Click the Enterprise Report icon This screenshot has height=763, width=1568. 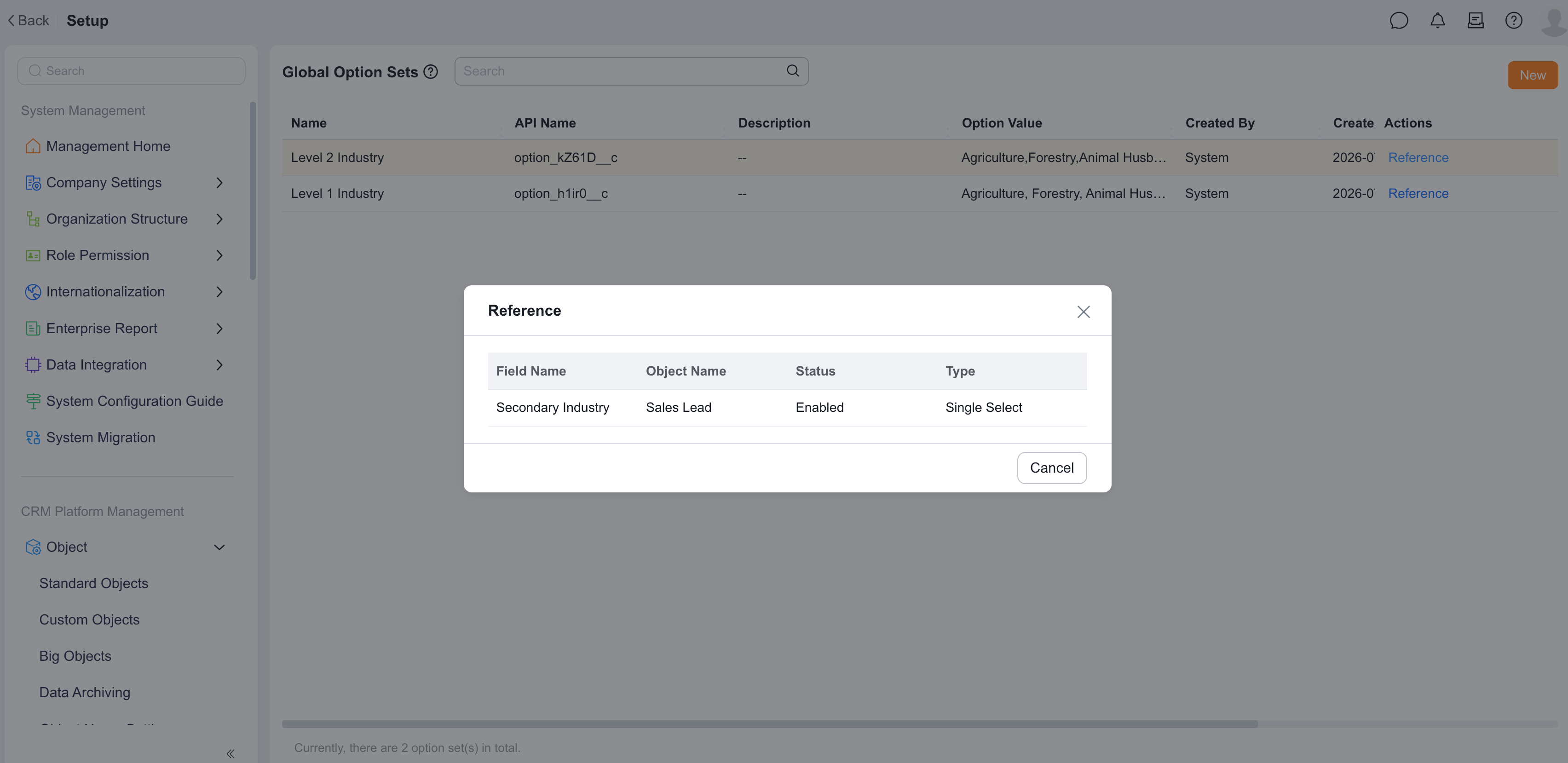(x=33, y=328)
